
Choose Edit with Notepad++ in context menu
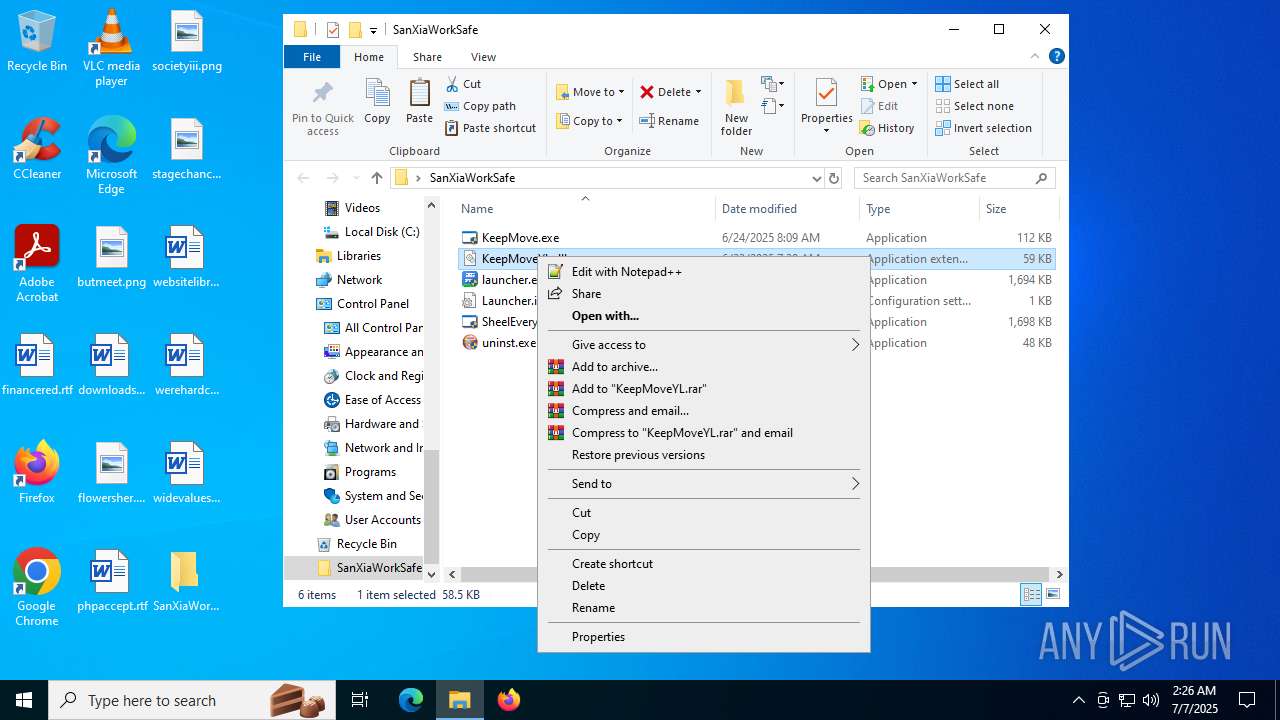click(626, 272)
